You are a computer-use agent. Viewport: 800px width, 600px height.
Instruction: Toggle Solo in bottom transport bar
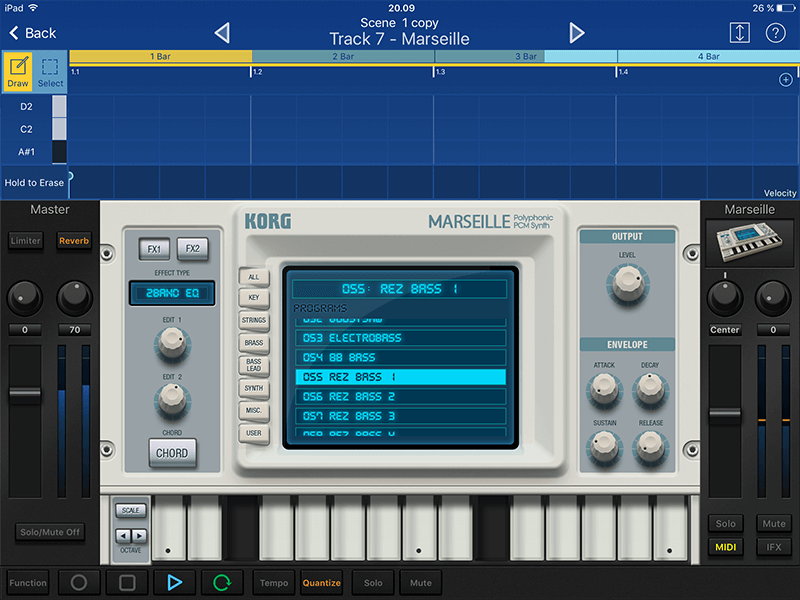tap(373, 583)
